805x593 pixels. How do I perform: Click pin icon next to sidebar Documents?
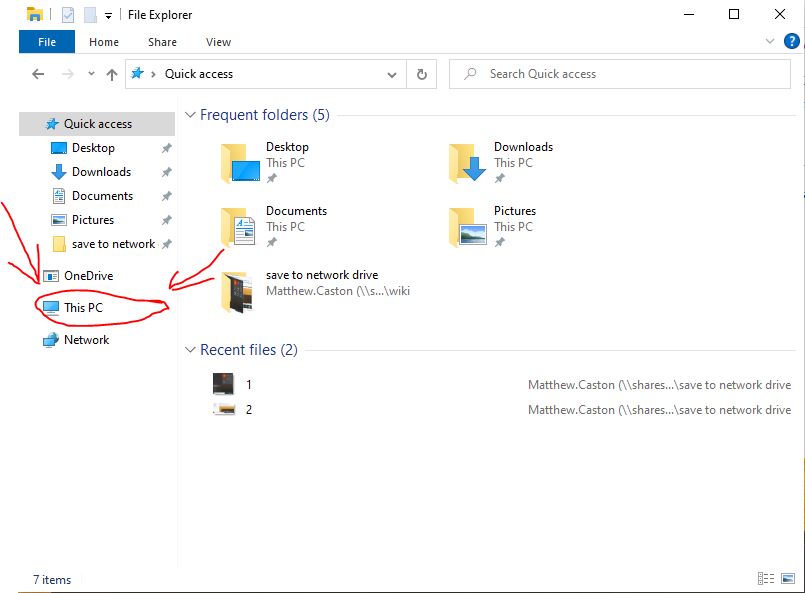pyautogui.click(x=166, y=196)
